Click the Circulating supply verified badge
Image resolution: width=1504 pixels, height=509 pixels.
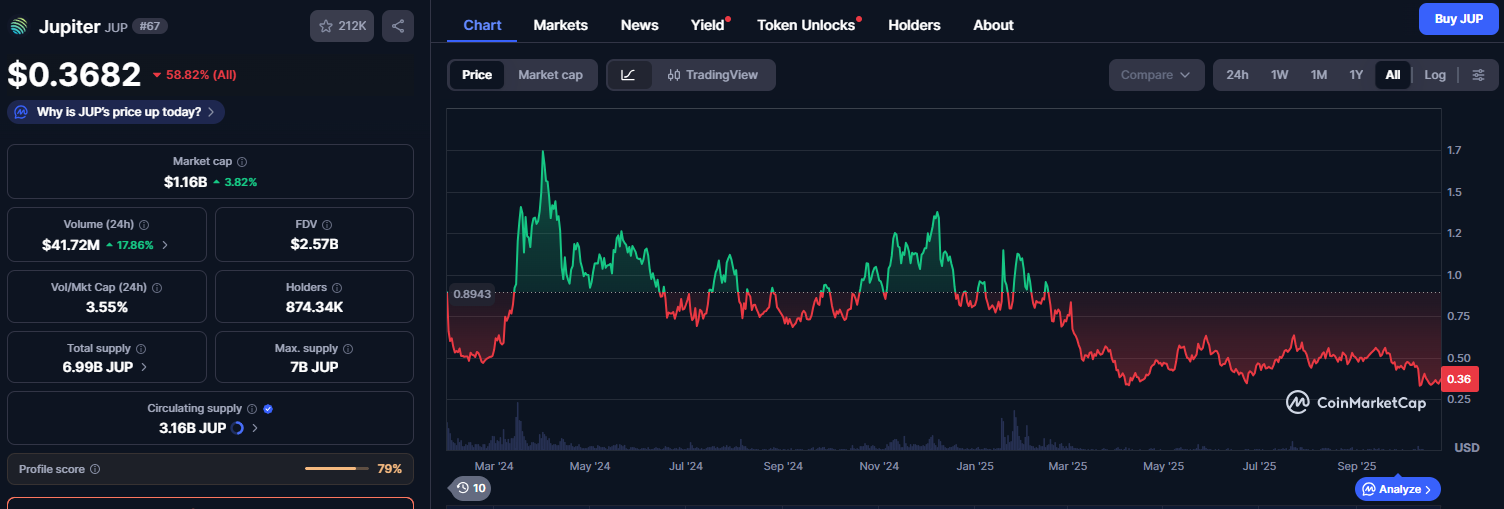(268, 409)
